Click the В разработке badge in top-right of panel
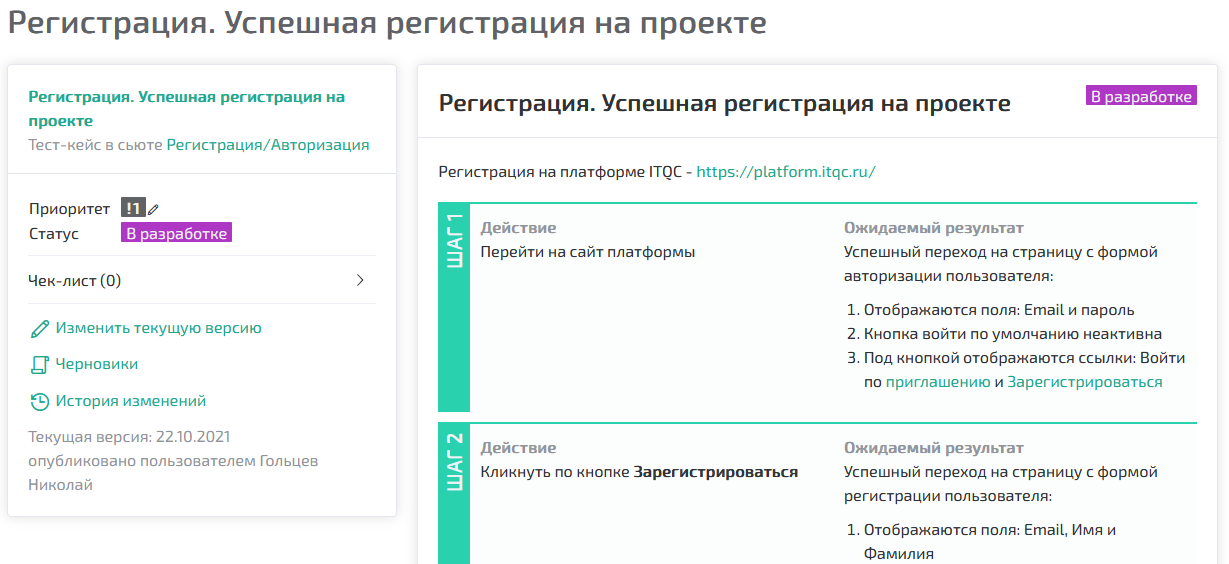This screenshot has width=1229, height=564. coord(1140,97)
